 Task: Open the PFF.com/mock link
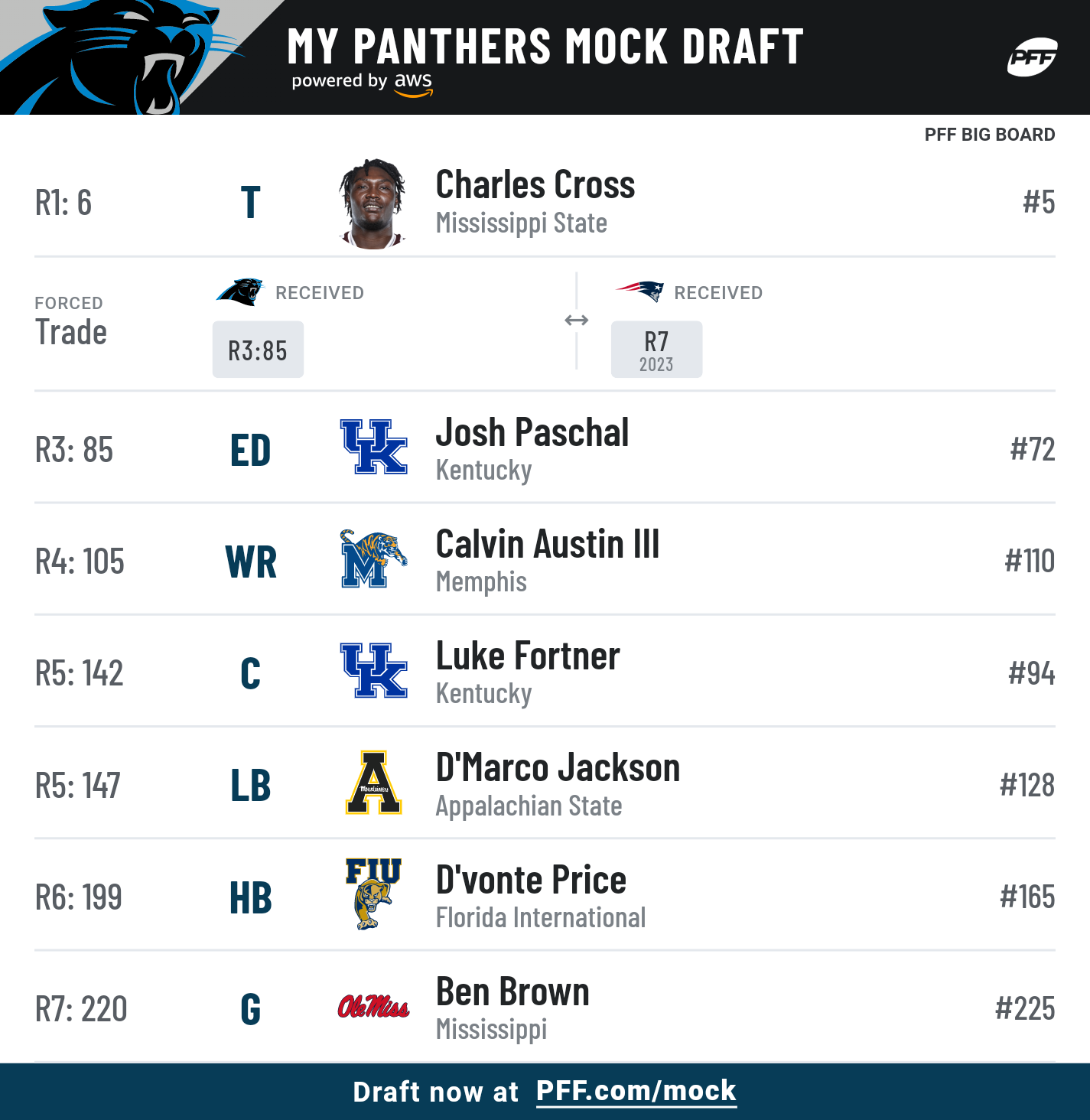coord(636,1090)
